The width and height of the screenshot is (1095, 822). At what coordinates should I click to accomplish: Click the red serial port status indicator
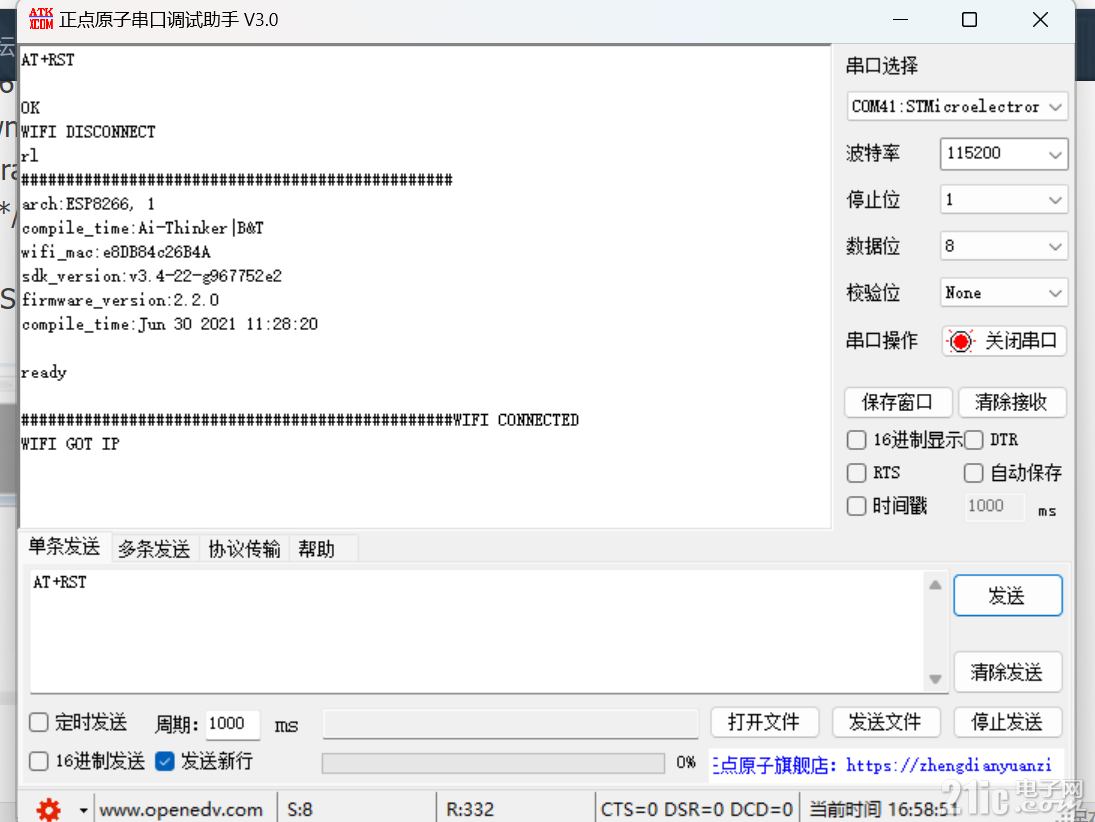coord(960,341)
